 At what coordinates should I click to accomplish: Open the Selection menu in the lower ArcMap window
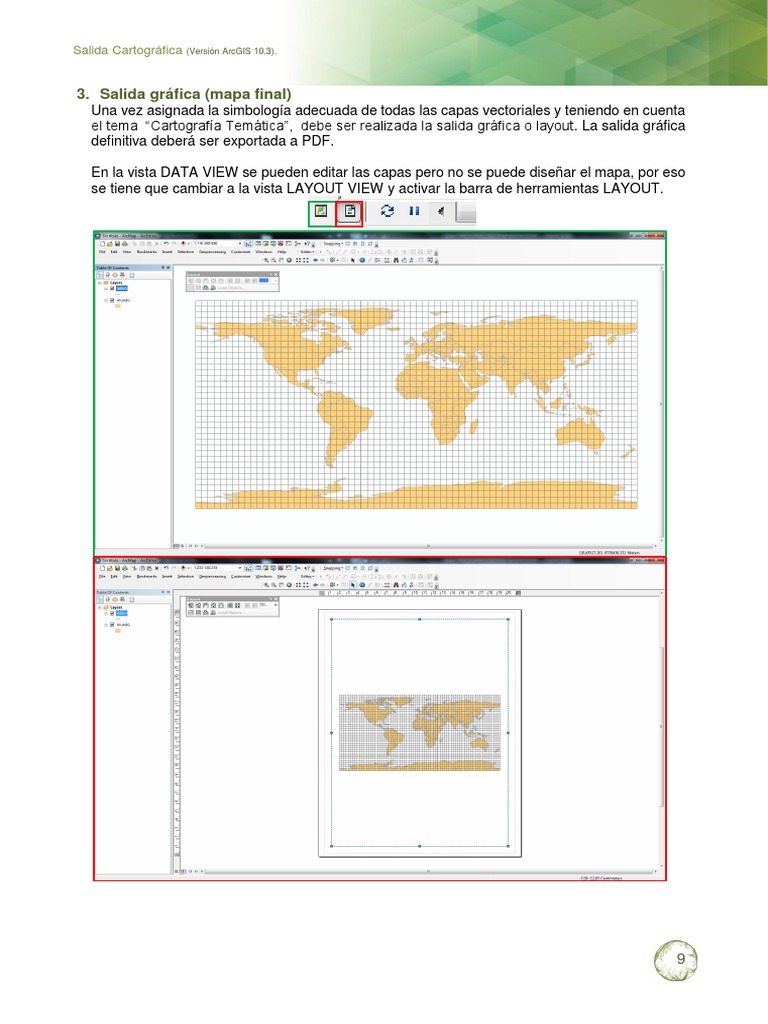point(185,577)
